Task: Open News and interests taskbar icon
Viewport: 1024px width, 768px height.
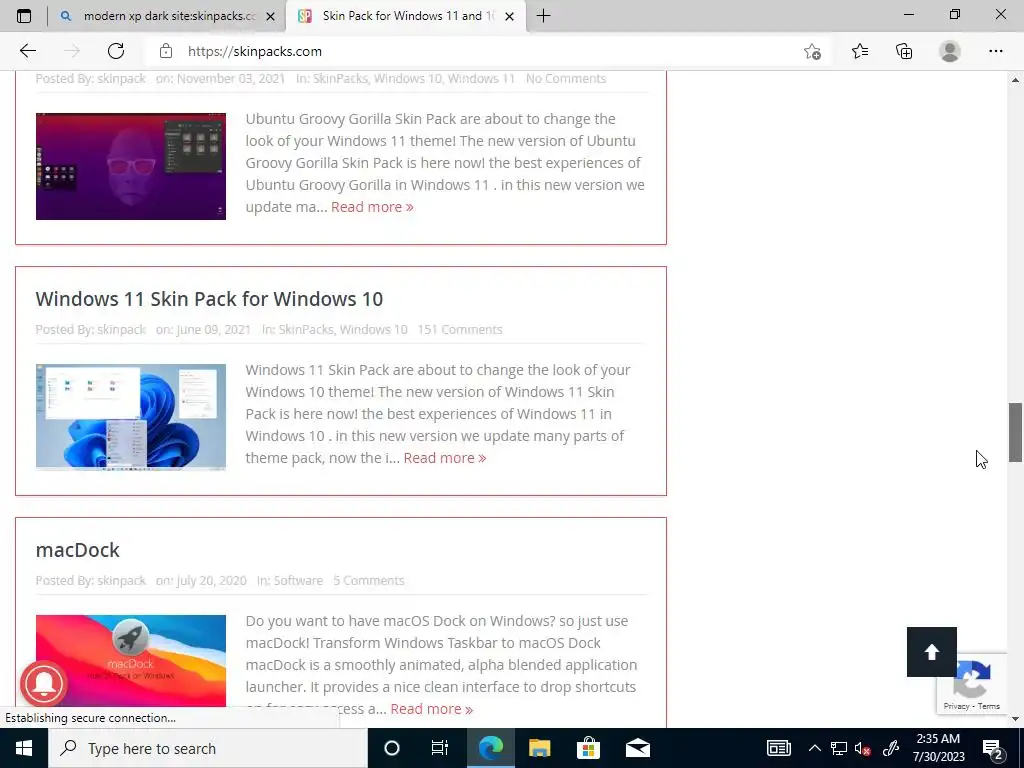Action: (778, 748)
